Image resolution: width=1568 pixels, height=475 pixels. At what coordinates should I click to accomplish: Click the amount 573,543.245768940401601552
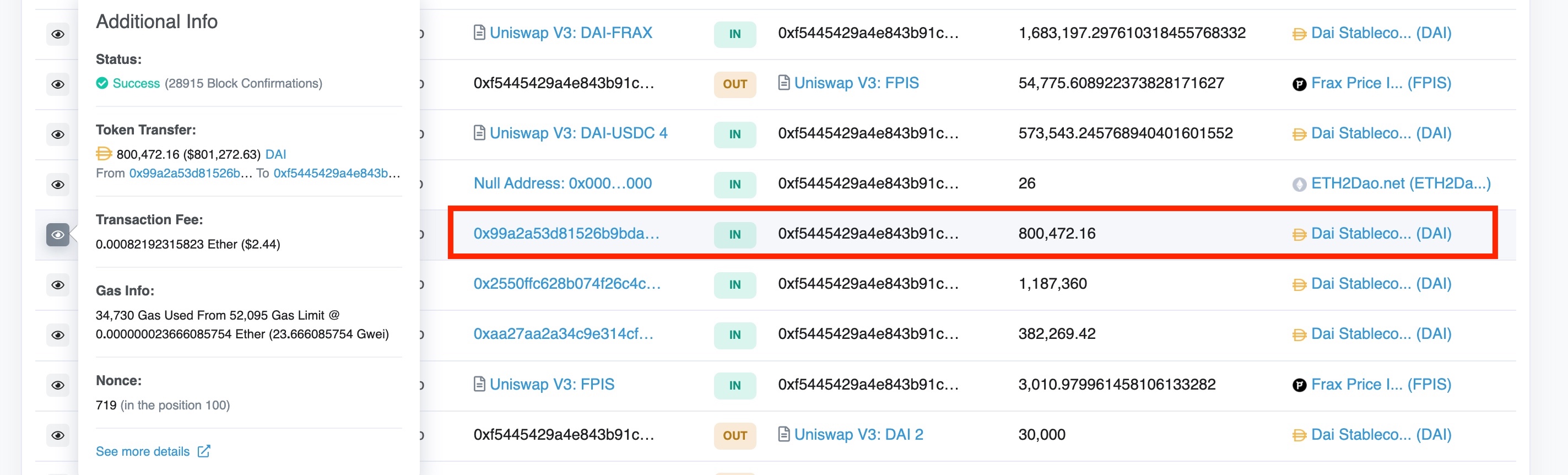(1126, 133)
